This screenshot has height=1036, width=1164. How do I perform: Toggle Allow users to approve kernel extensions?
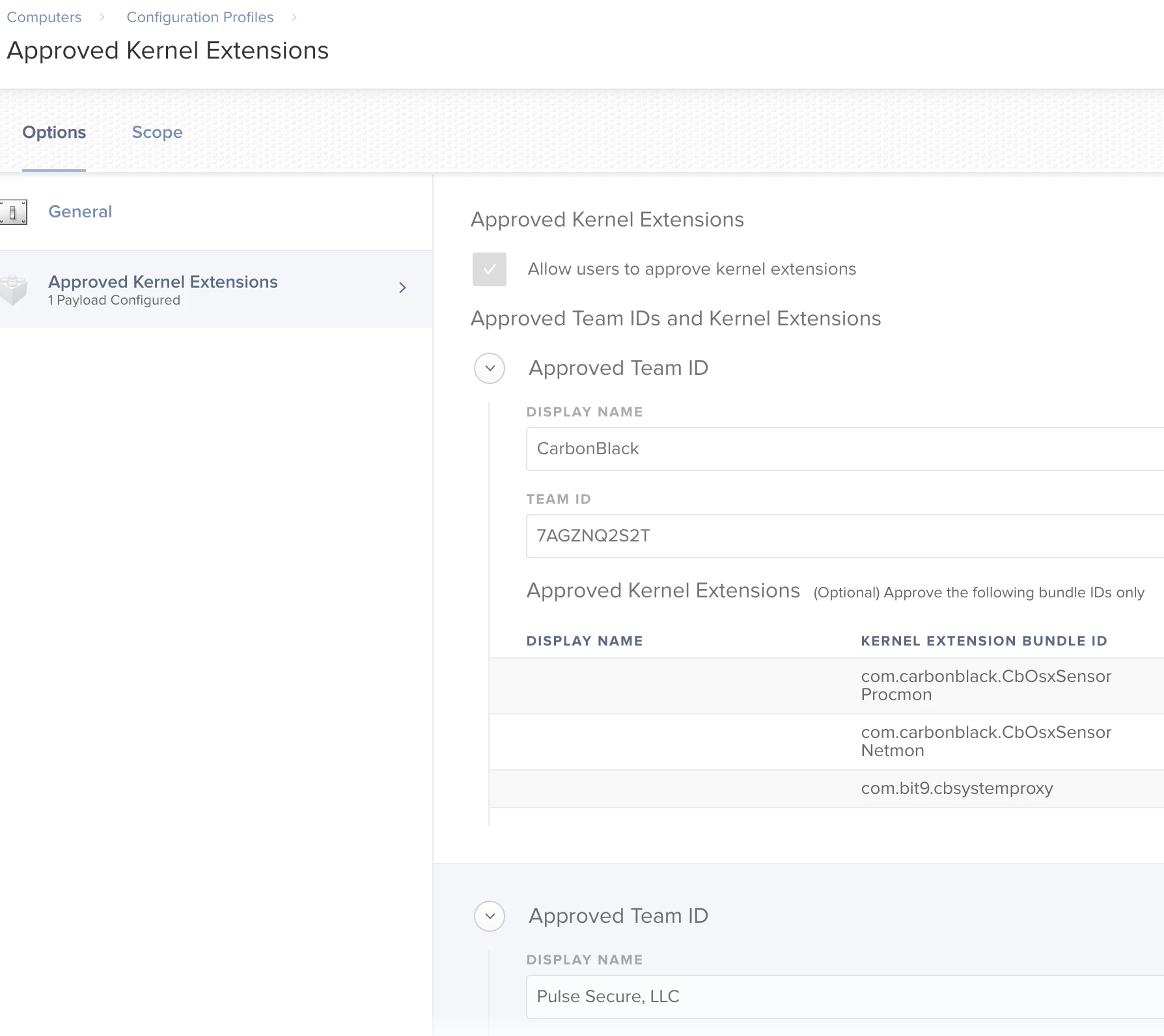[x=490, y=269]
